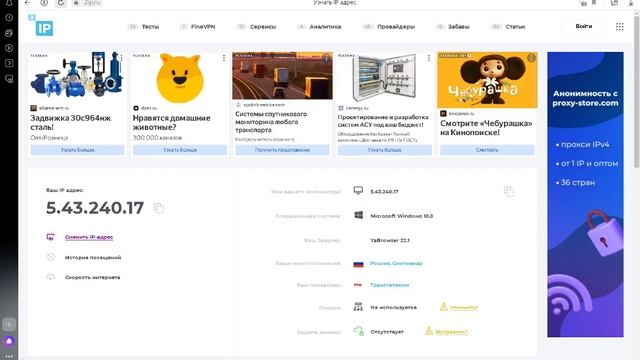
Task: Open the downloads arrow icon in the browser toolbar
Action: coord(631,3)
